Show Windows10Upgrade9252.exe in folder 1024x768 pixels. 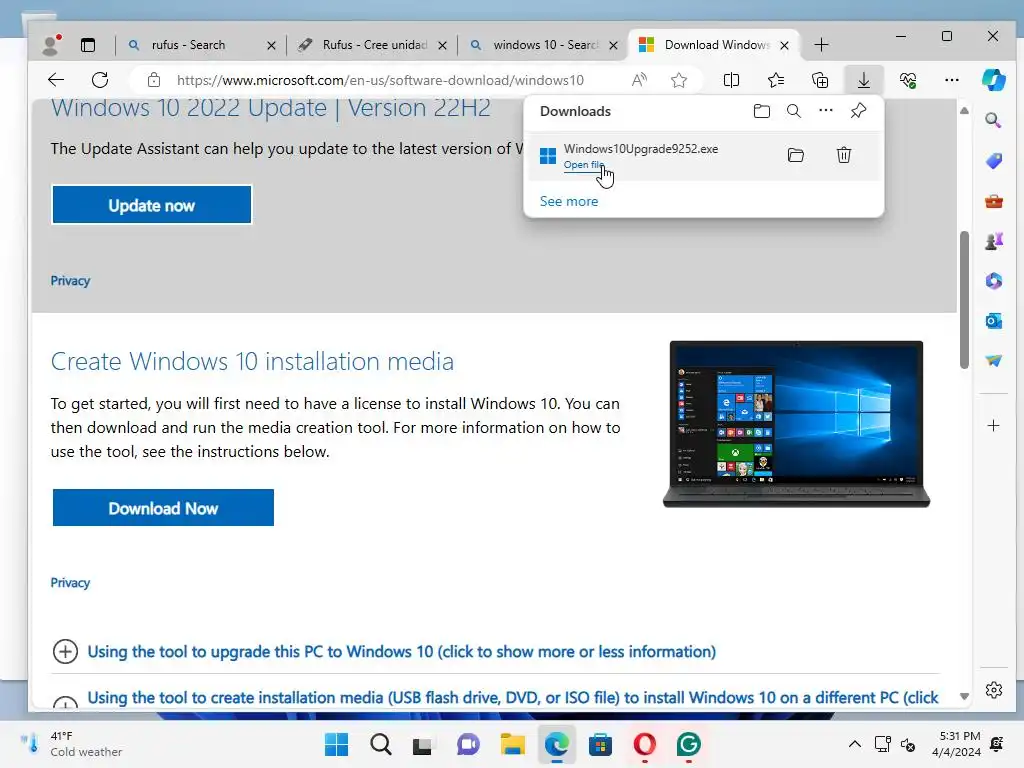tap(795, 155)
